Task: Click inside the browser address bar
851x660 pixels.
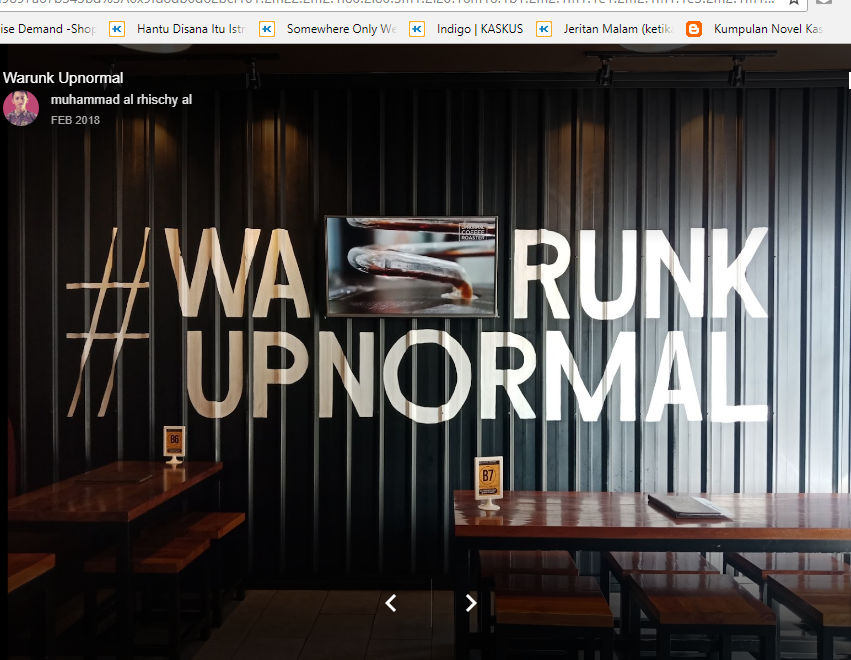Action: coord(400,5)
